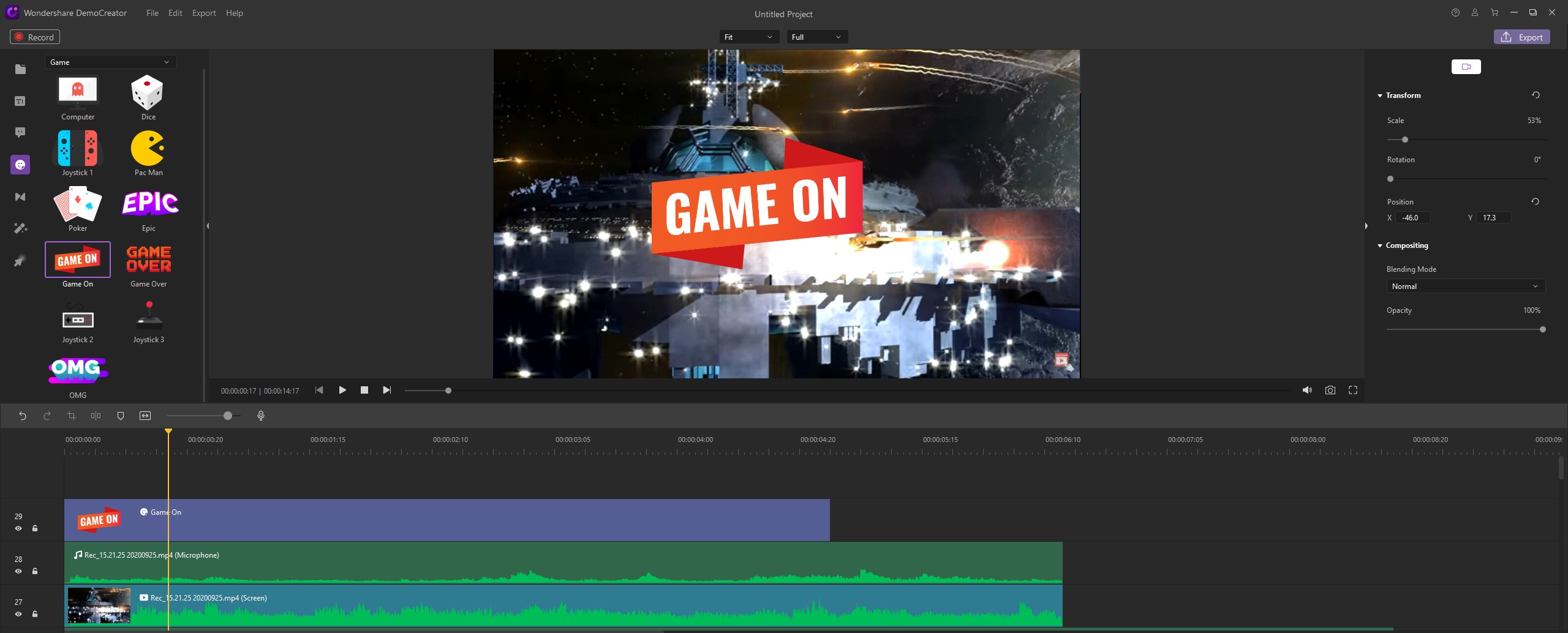Open the Export menu
Viewport: 1568px width, 633px height.
[204, 13]
